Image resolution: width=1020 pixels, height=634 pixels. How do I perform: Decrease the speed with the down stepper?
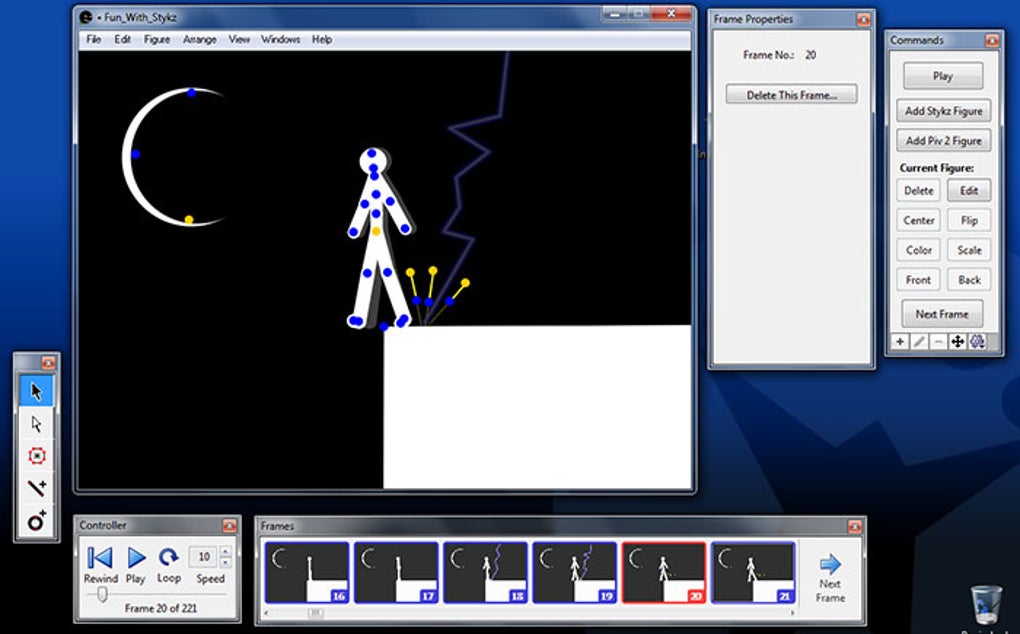[x=226, y=562]
